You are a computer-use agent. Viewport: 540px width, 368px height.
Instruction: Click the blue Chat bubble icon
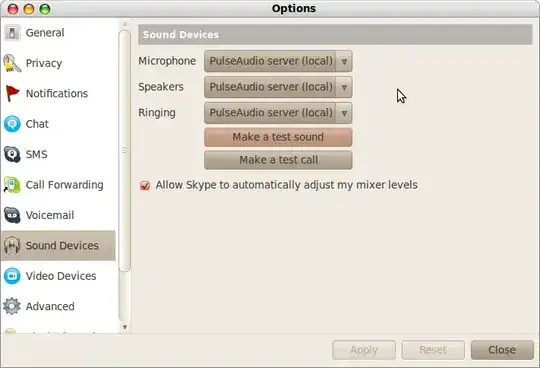(12, 124)
